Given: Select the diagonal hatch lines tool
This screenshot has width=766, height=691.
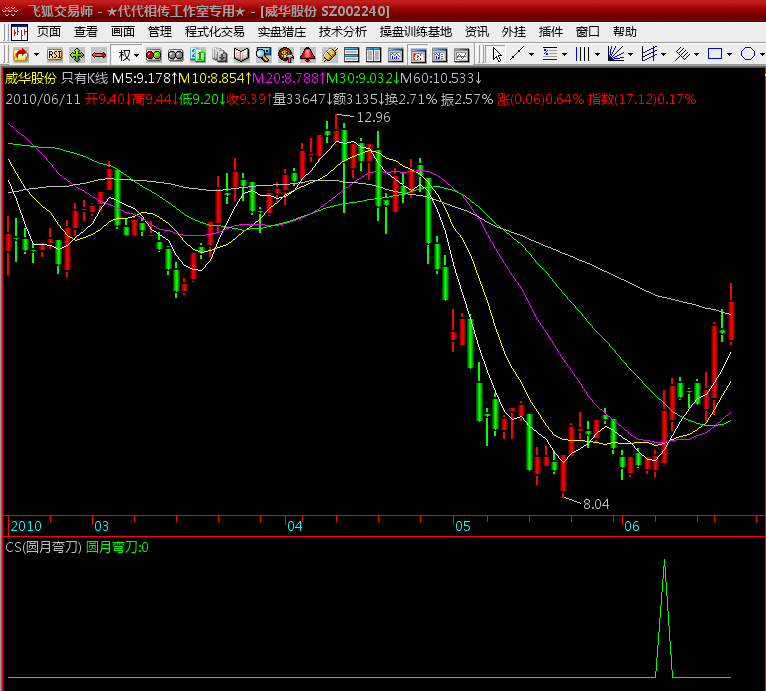Looking at the screenshot, I should pos(682,54).
